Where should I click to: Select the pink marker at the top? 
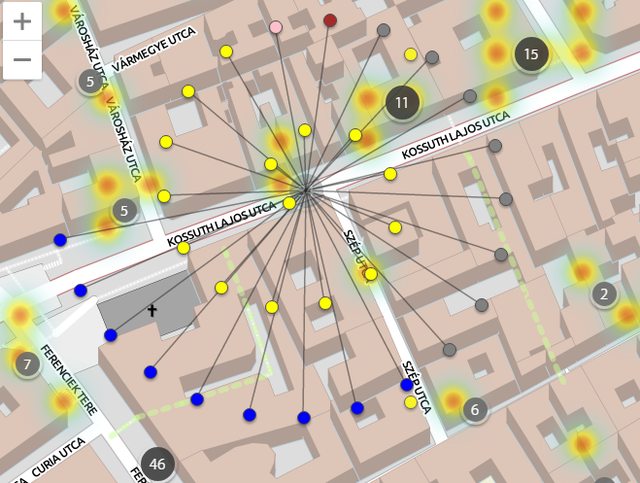click(x=276, y=27)
